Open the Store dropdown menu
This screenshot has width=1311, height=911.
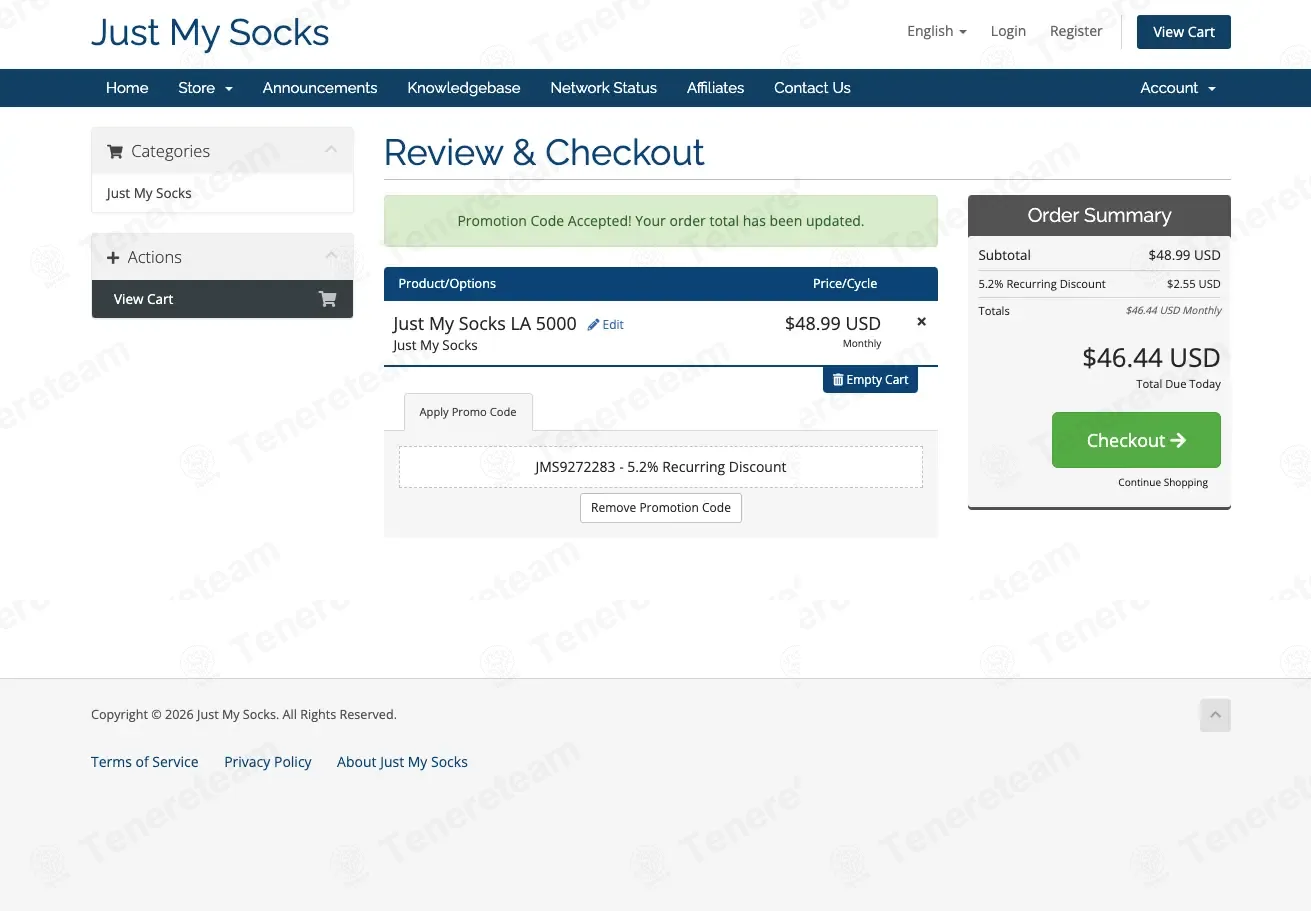205,88
